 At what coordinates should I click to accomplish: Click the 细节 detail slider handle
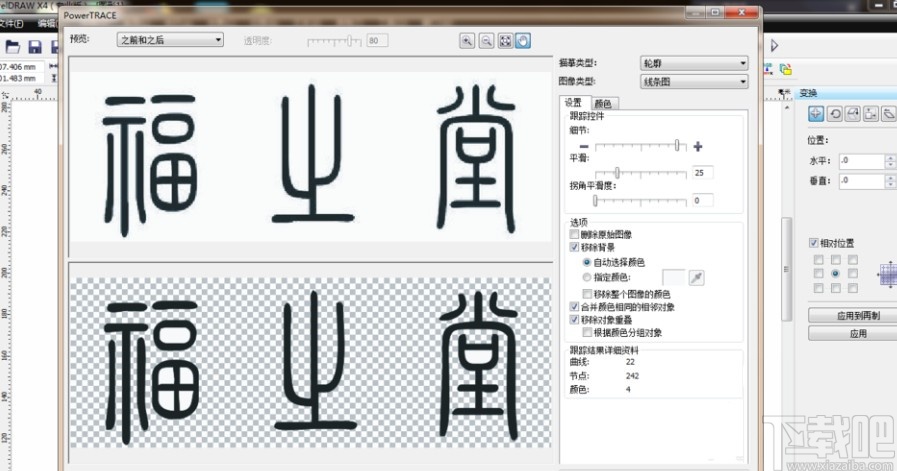(677, 145)
